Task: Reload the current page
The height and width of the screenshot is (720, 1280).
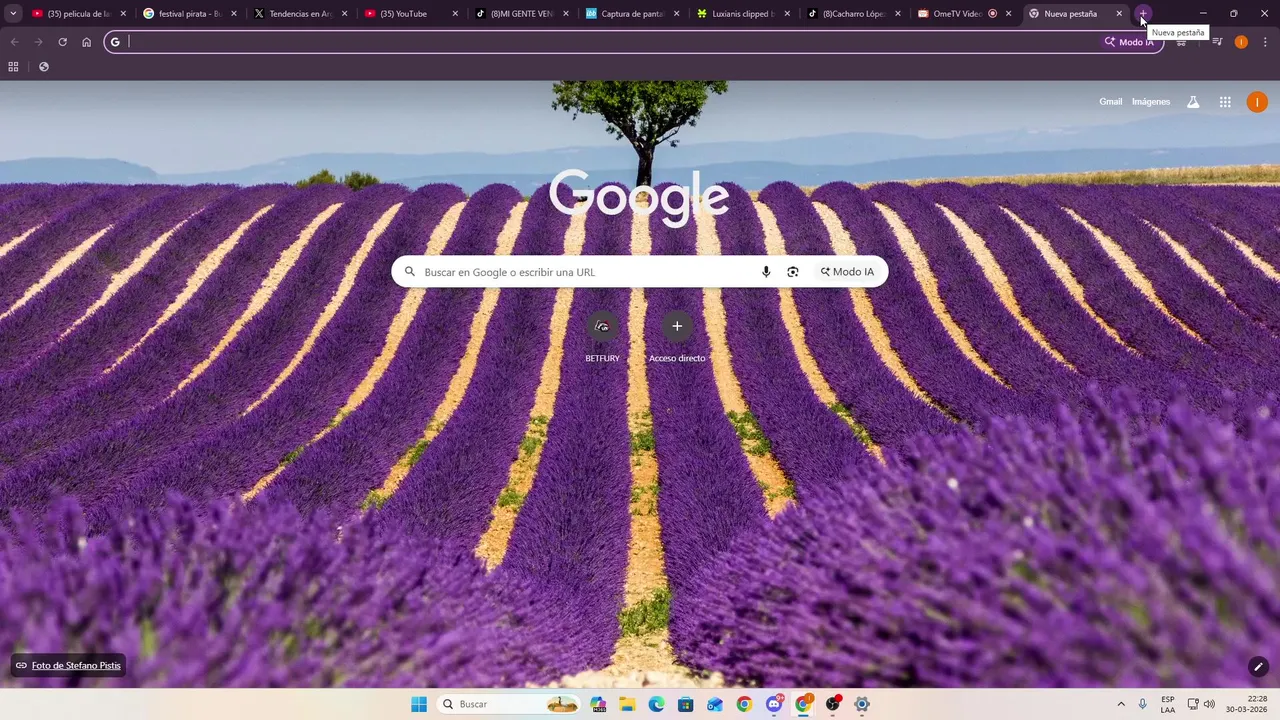Action: coord(62,42)
